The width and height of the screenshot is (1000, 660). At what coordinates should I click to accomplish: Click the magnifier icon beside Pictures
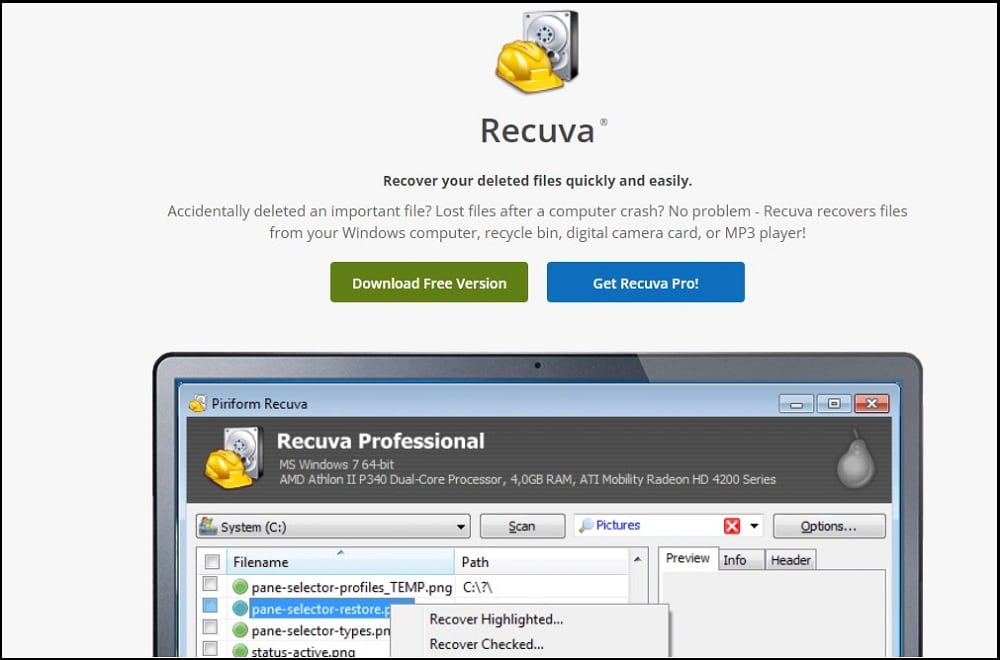(585, 525)
